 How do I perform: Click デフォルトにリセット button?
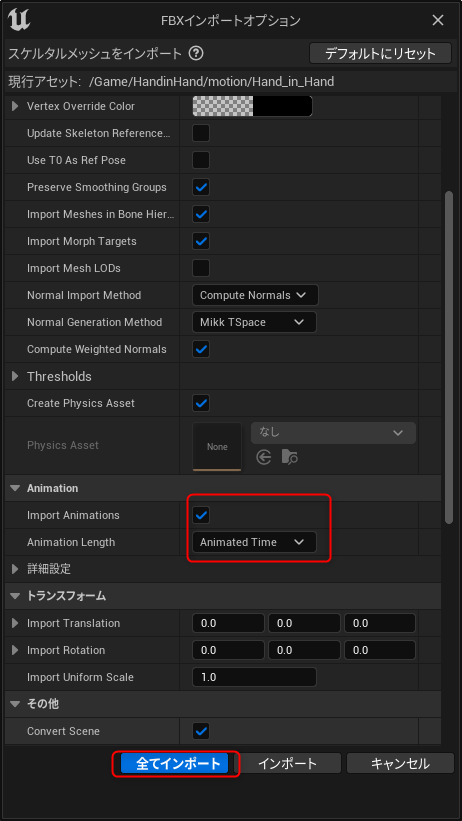(380, 53)
